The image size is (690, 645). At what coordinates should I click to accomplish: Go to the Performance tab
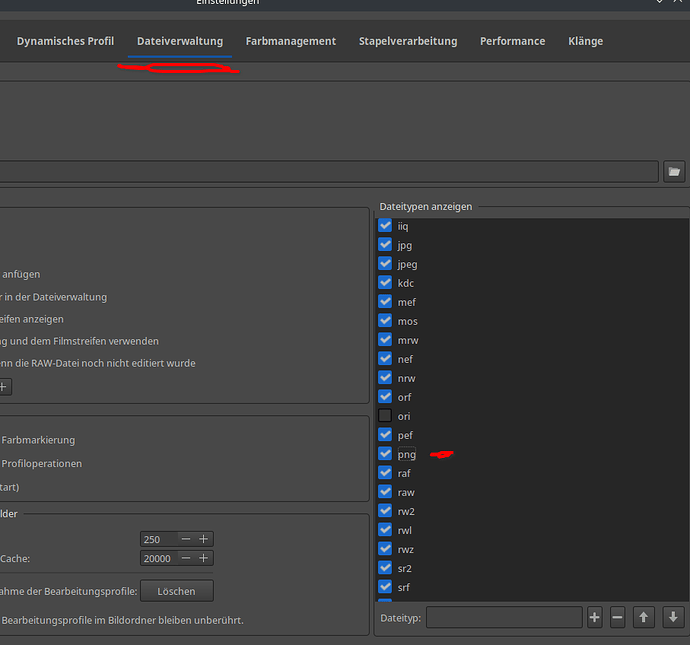[x=512, y=41]
